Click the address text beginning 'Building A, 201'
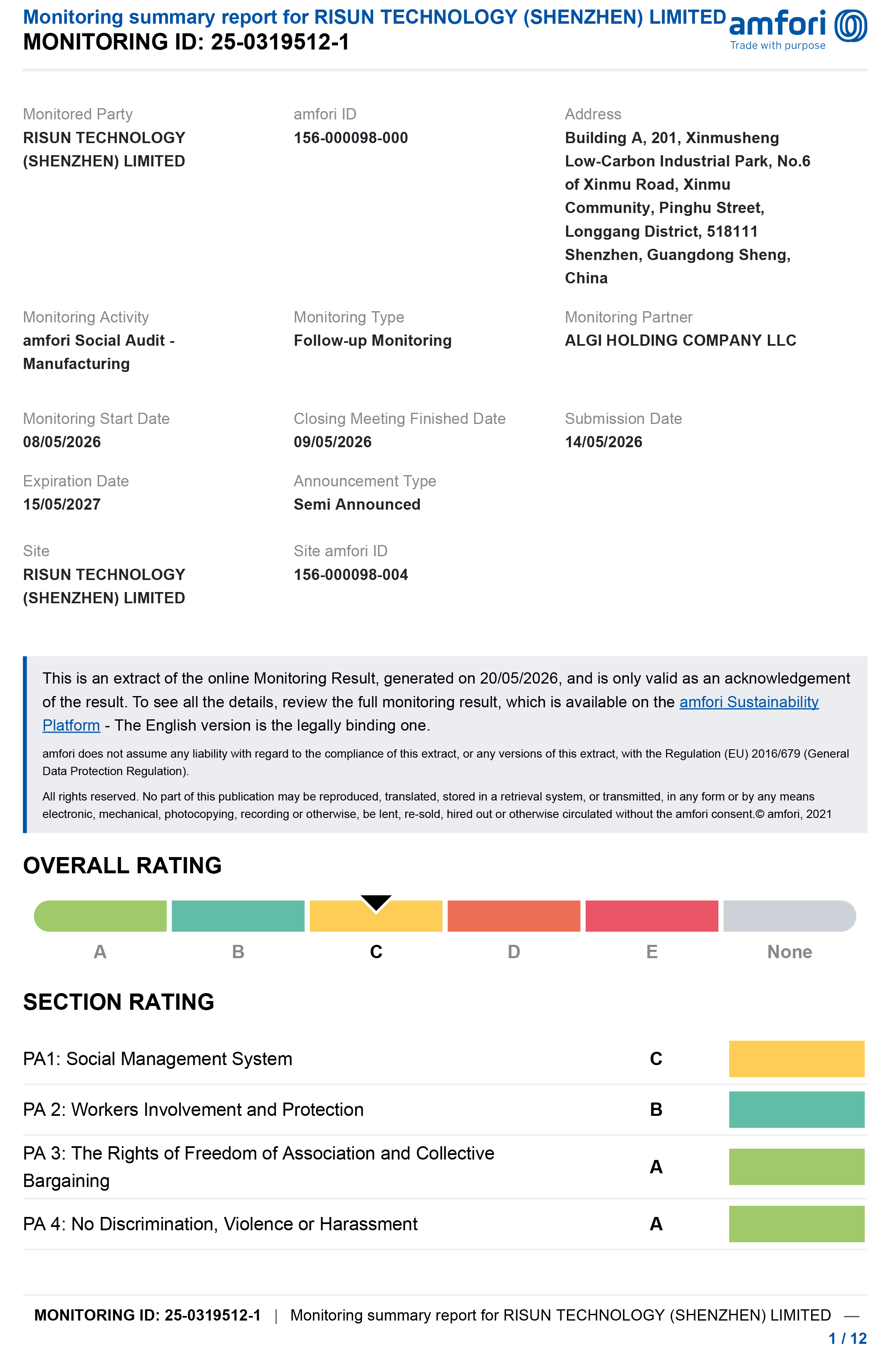 688,208
